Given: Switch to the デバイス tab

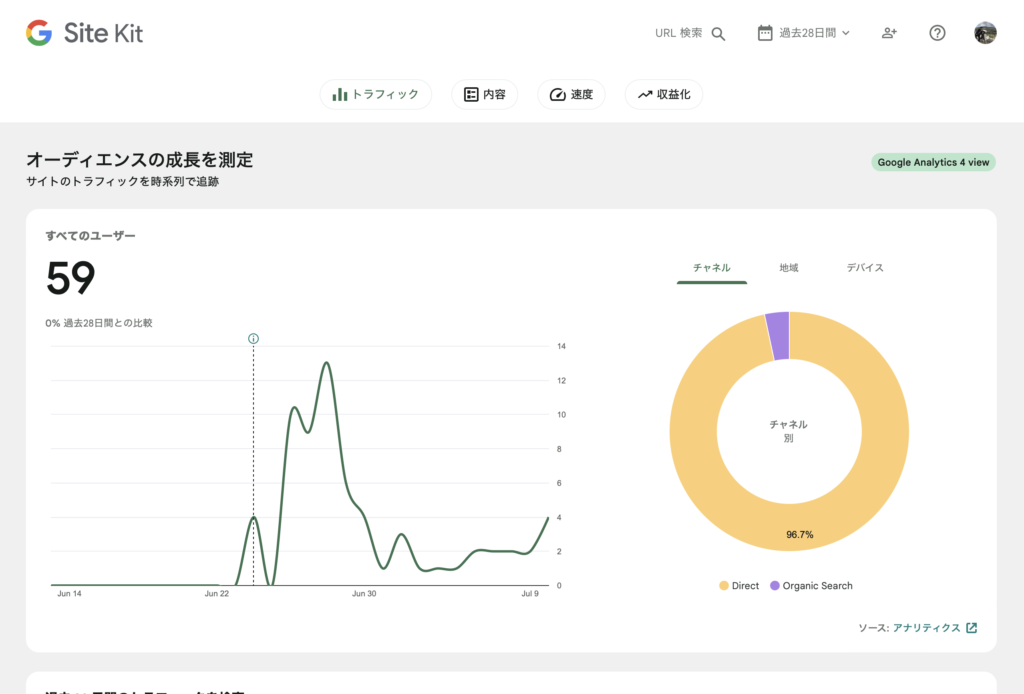Looking at the screenshot, I should point(865,268).
